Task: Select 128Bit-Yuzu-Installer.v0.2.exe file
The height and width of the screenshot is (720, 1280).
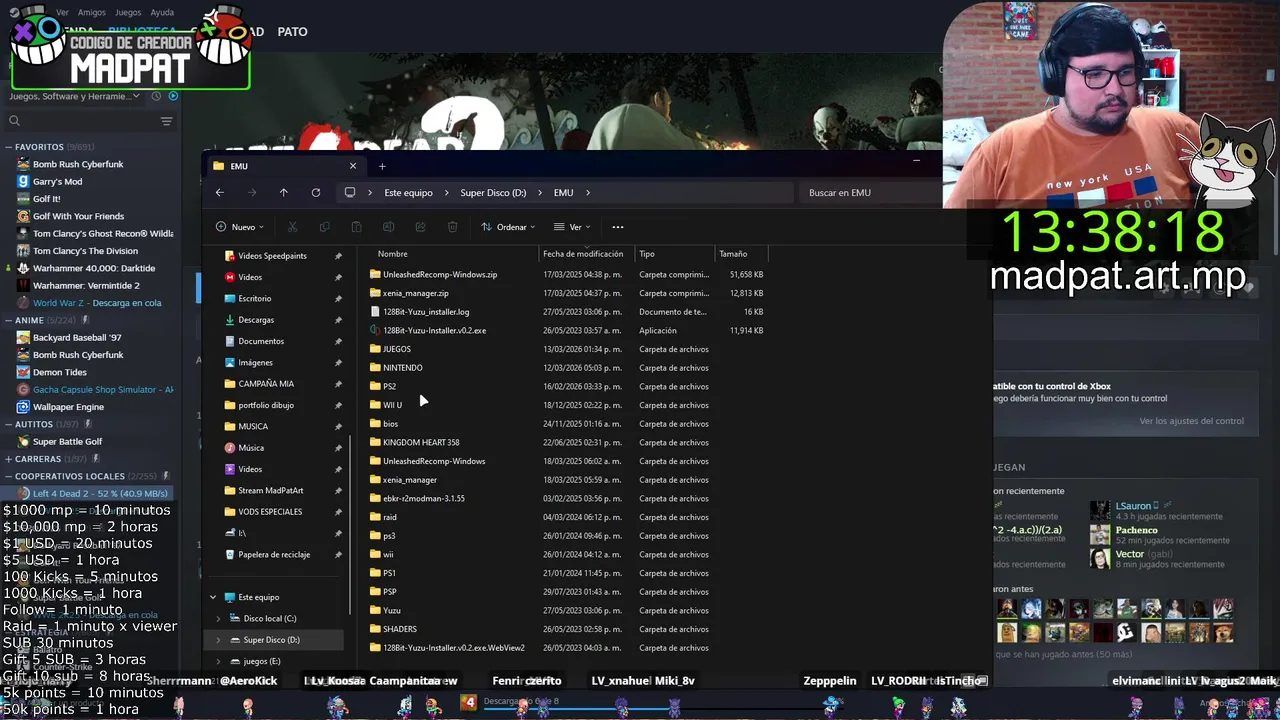Action: coord(434,330)
